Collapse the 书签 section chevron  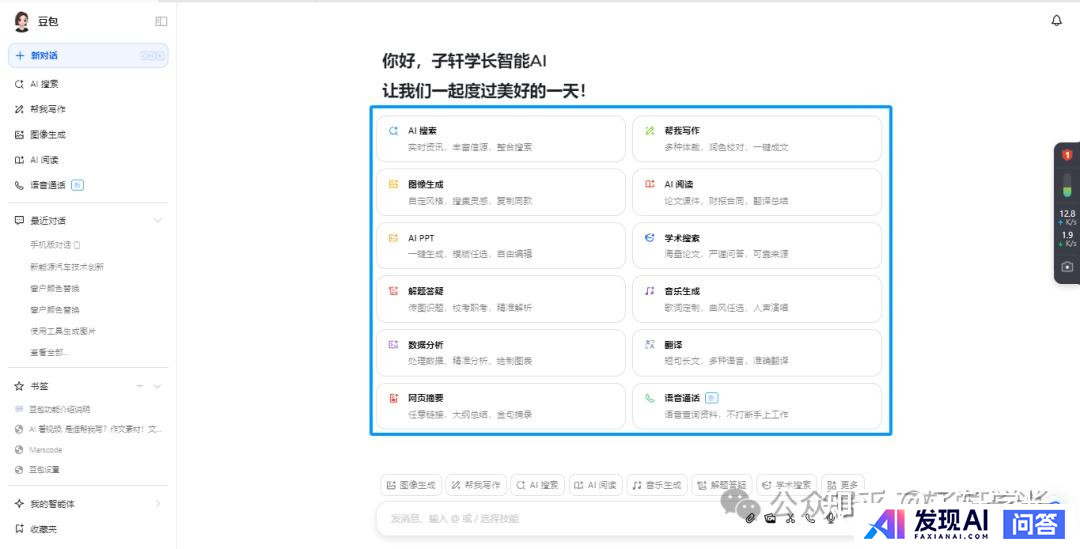pos(158,386)
